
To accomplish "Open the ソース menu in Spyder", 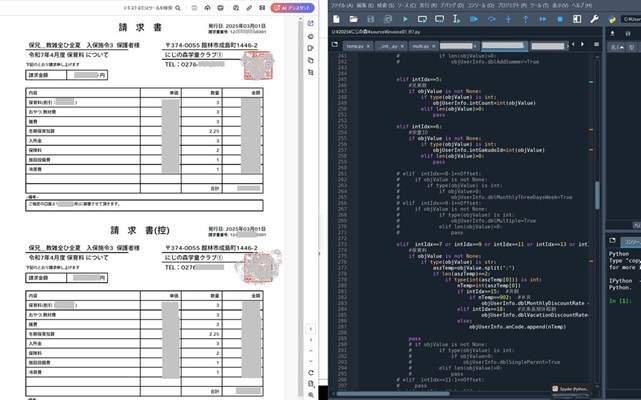I will (406, 5).
